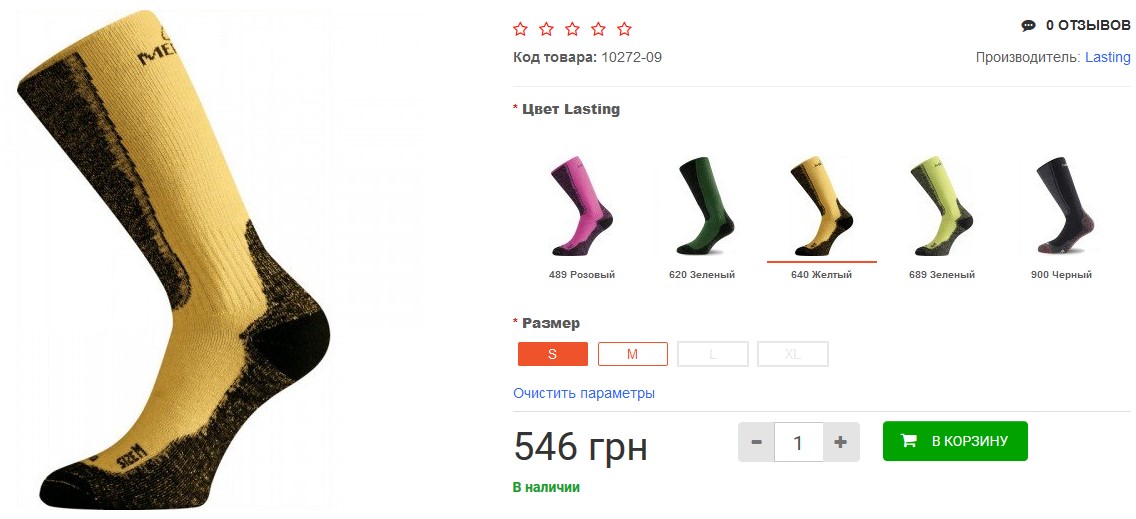This screenshot has height=519, width=1136.
Task: Choose the 689 light green sock color
Action: [941, 207]
